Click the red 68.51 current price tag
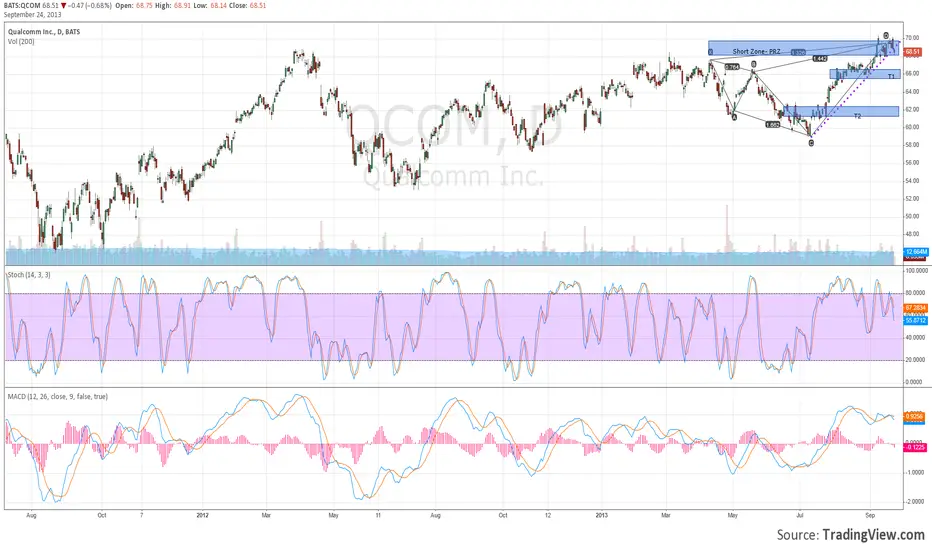This screenshot has width=932, height=550. (912, 52)
